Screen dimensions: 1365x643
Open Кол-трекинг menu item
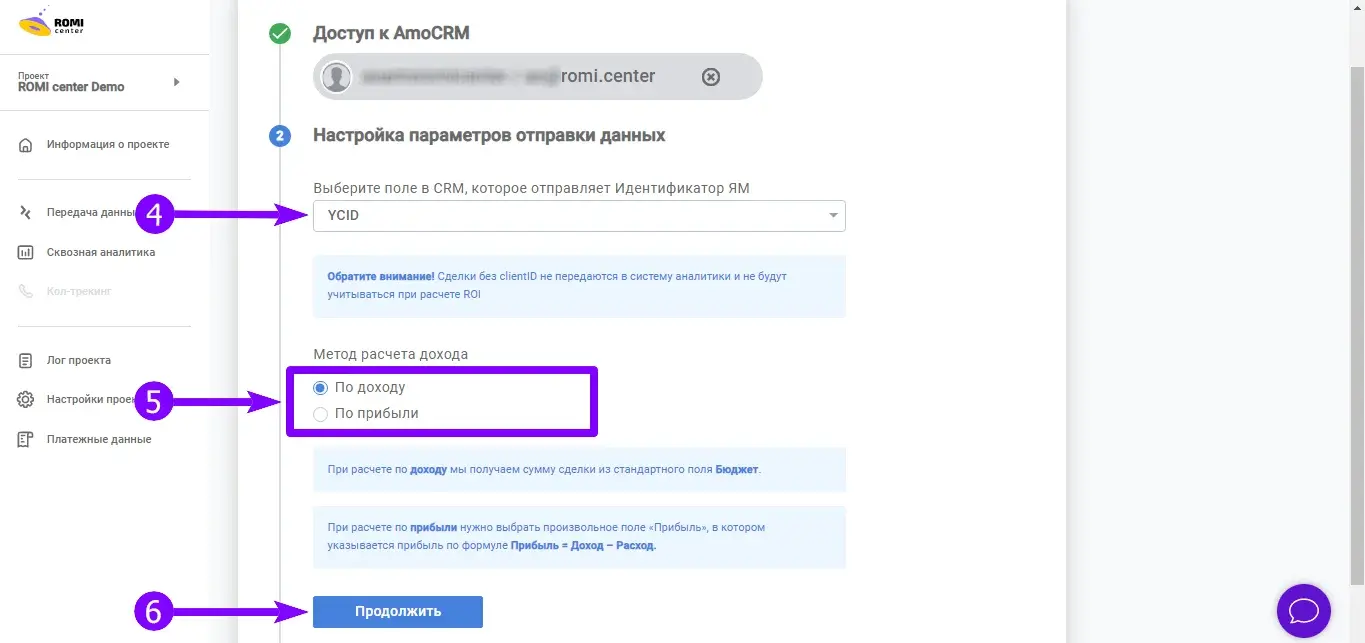click(x=79, y=292)
